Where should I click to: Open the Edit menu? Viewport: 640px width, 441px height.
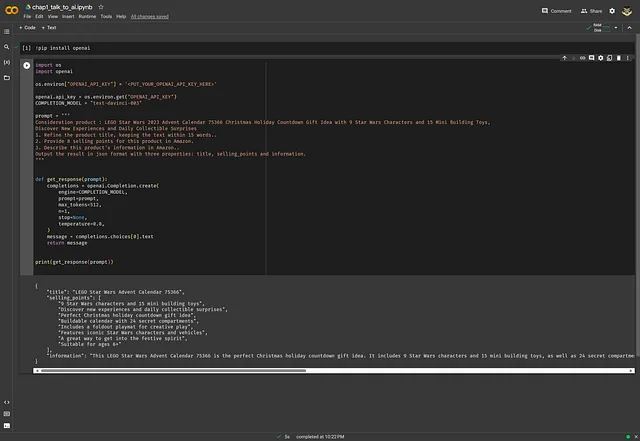[39, 16]
